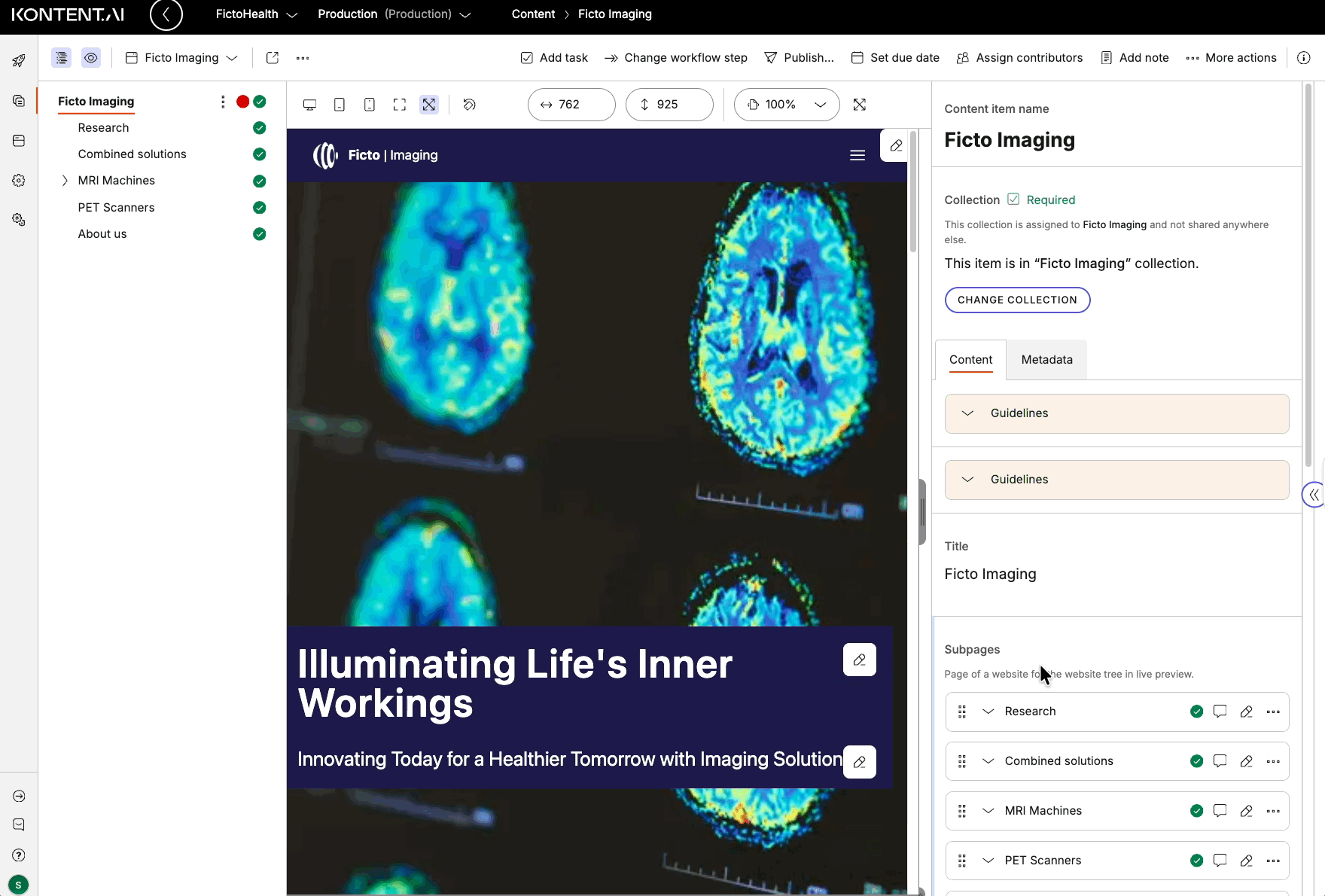Open the preview in a new tab
1325x896 pixels.
(x=272, y=58)
